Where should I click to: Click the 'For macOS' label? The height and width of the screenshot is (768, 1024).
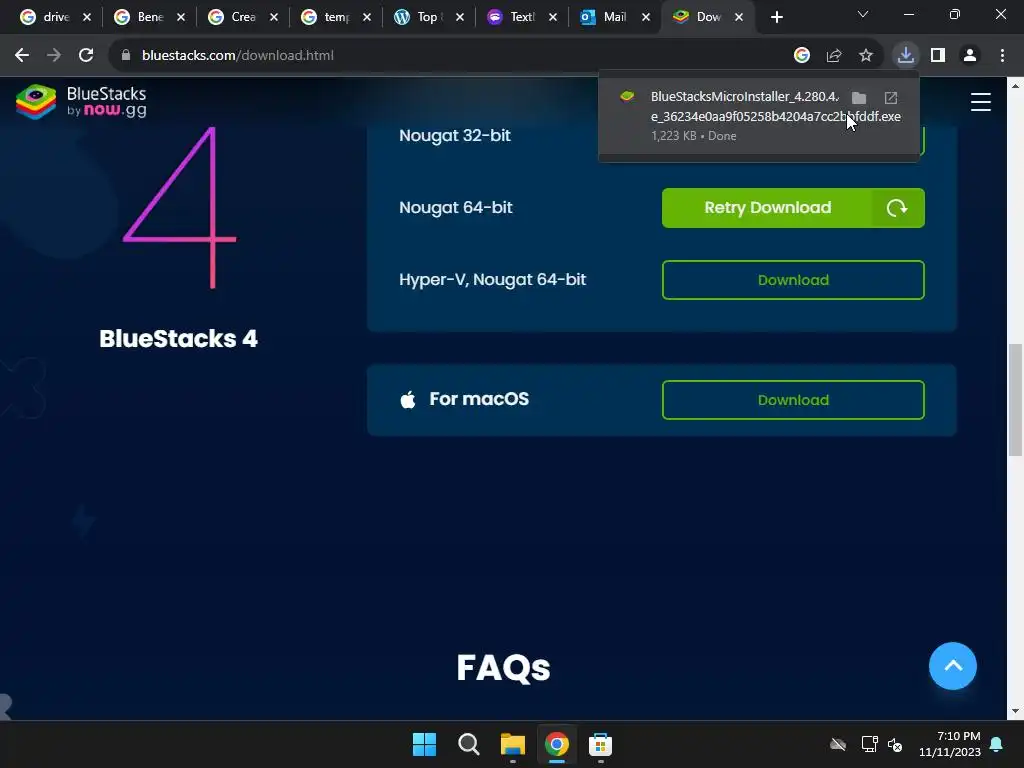tap(479, 399)
